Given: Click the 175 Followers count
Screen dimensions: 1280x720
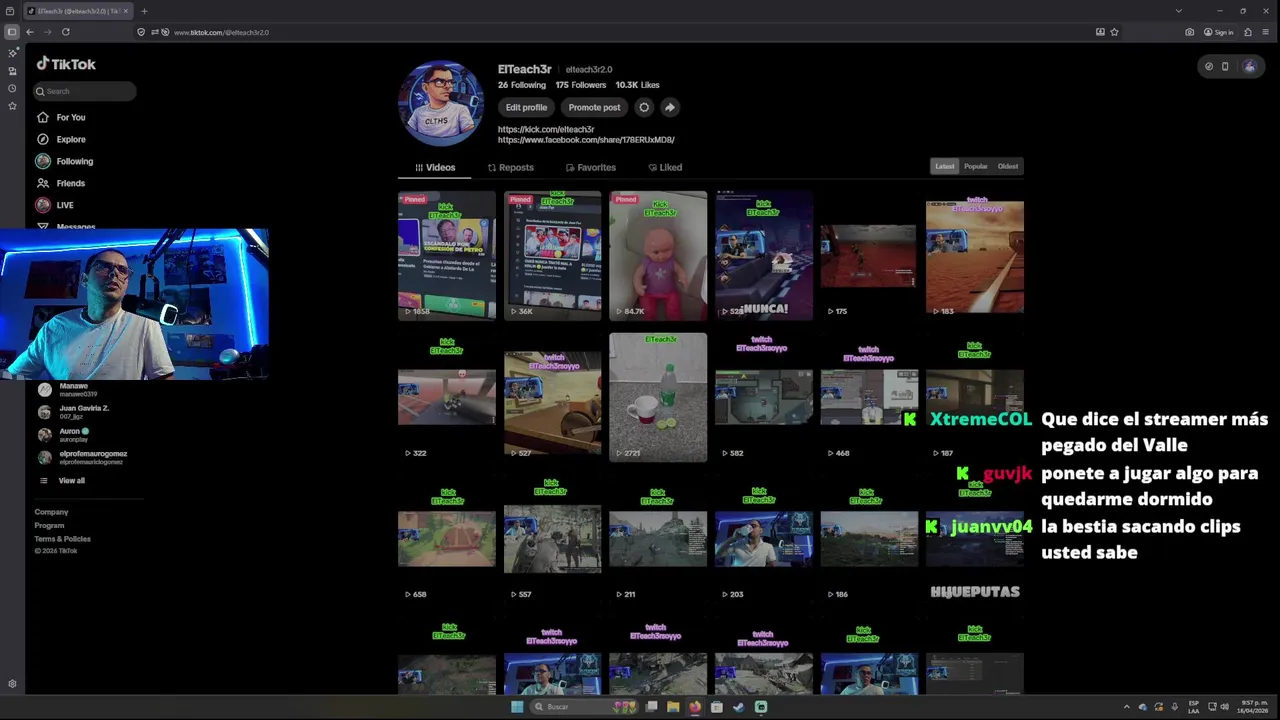Looking at the screenshot, I should 580,85.
